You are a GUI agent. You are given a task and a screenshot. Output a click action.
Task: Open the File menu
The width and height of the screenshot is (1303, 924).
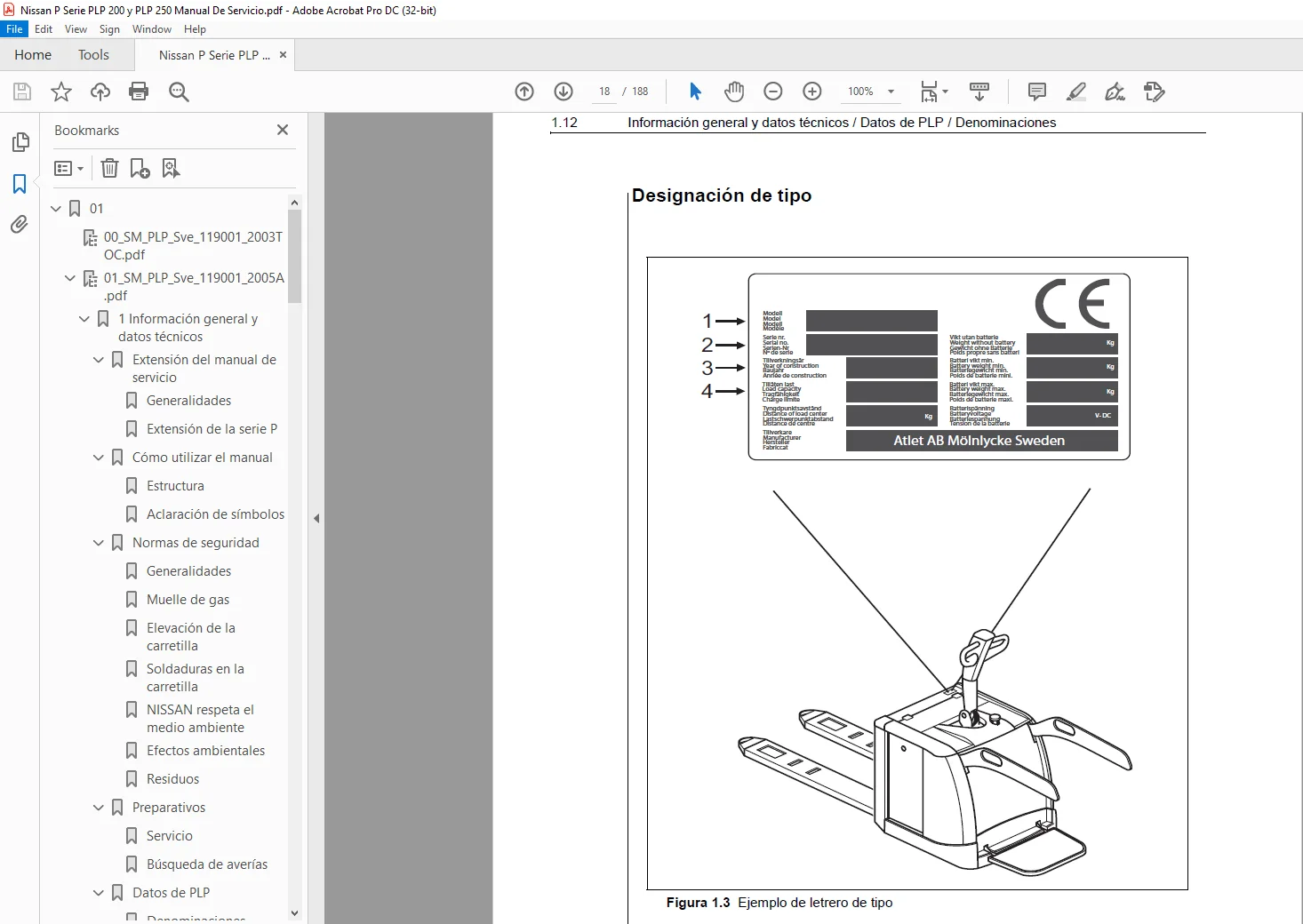(14, 29)
